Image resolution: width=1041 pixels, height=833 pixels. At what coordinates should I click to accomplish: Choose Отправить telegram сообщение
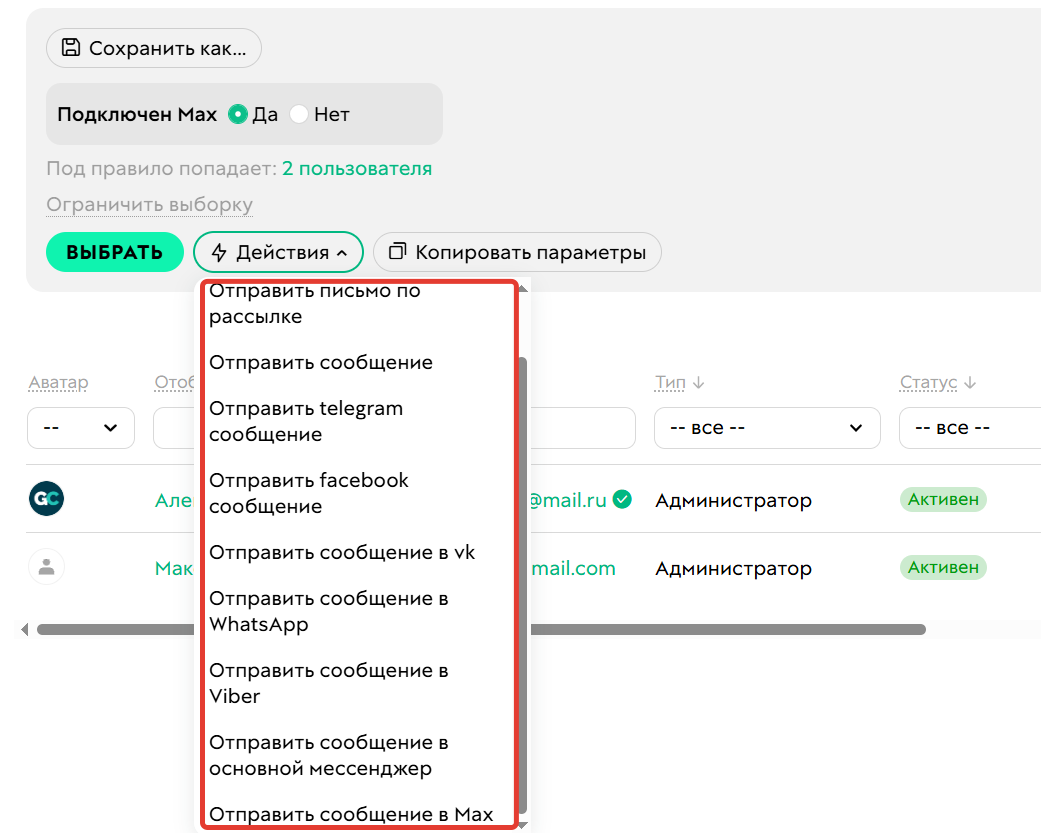pyautogui.click(x=306, y=421)
